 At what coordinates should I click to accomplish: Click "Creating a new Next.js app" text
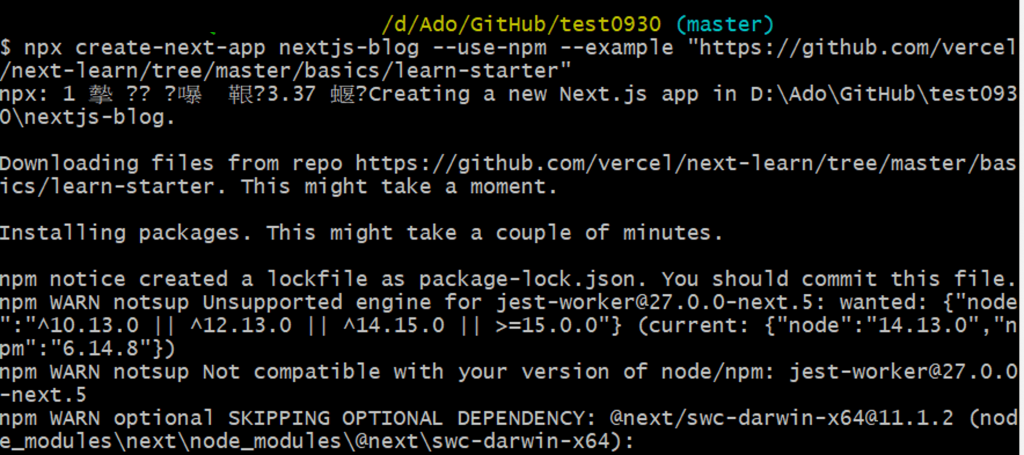tap(534, 94)
